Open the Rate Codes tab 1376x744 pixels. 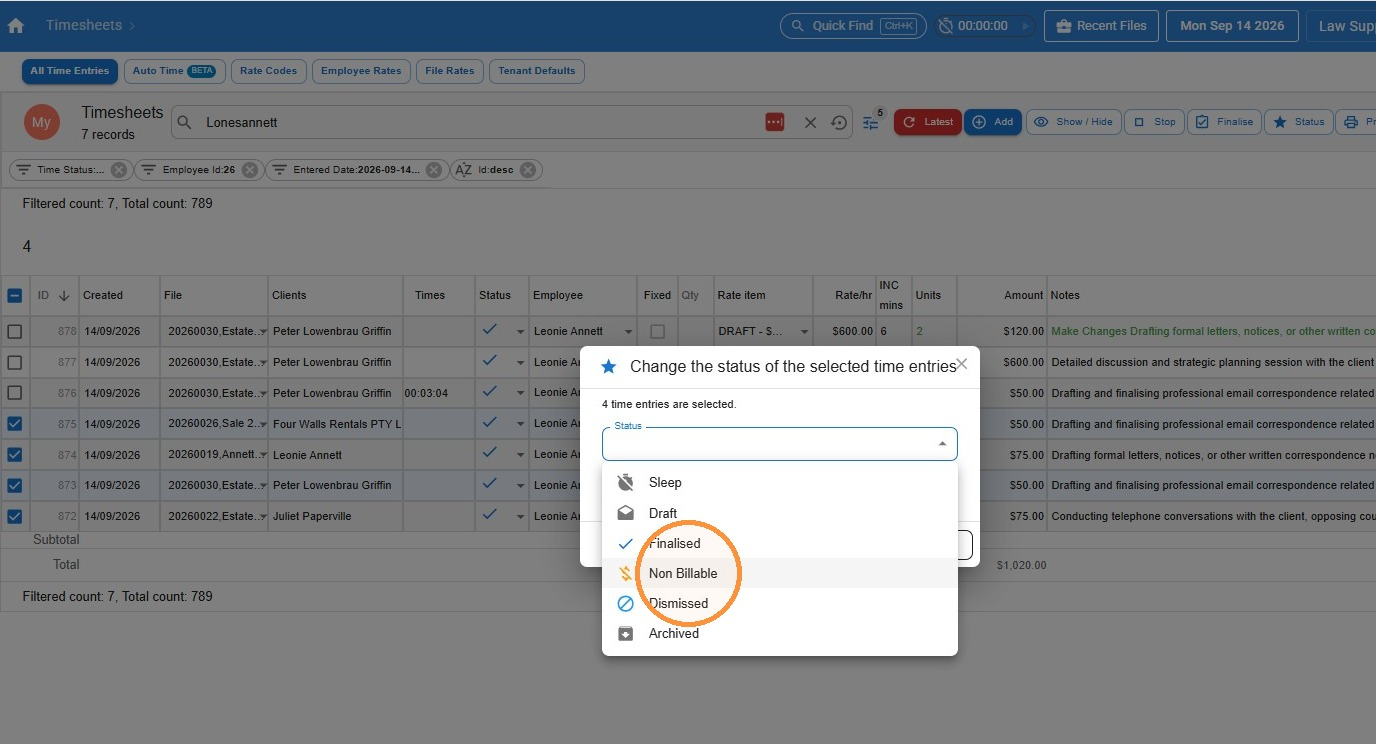pyautogui.click(x=269, y=71)
